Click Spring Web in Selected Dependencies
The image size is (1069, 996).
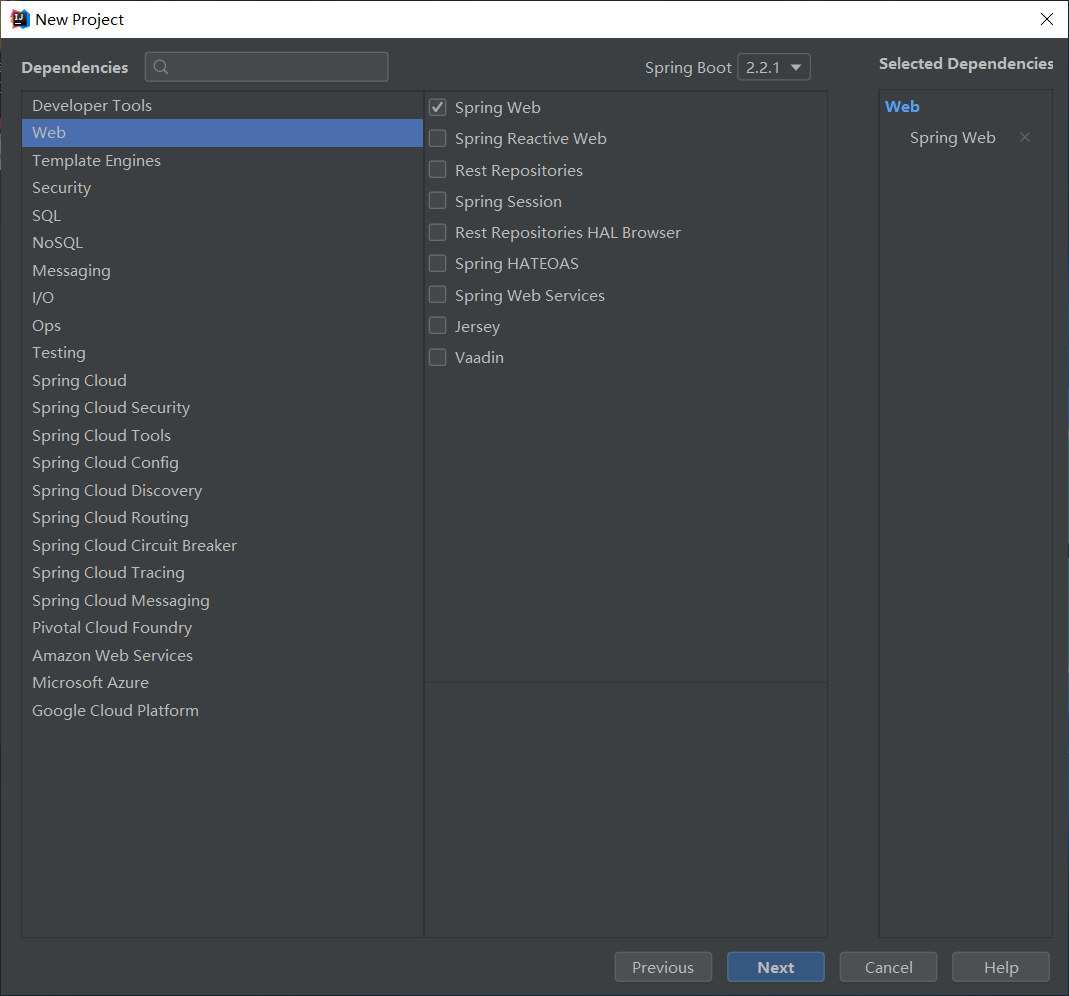point(952,138)
